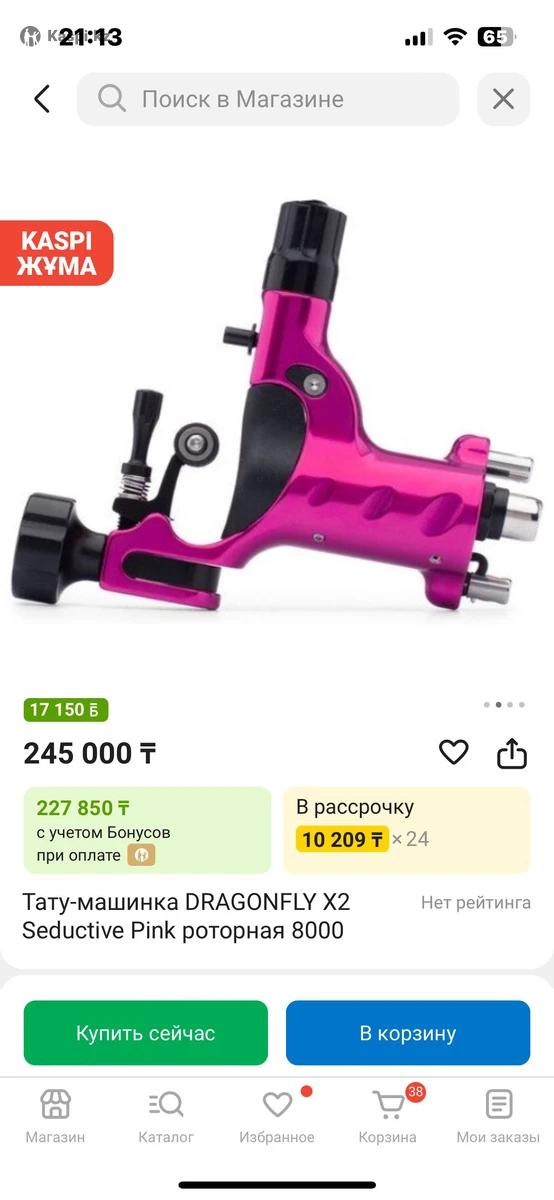Screen dimensions: 554x1200
Task: Open the Каталог tab
Action: [x=166, y=1117]
